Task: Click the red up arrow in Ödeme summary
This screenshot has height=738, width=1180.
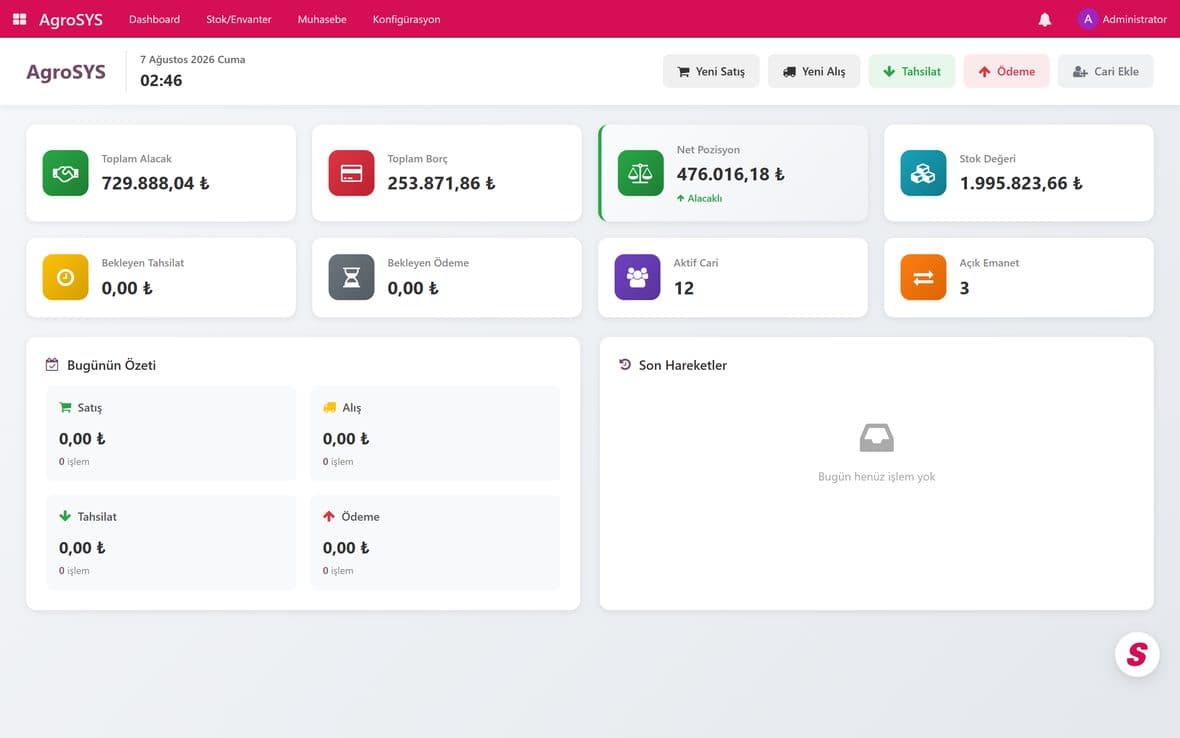Action: point(329,516)
